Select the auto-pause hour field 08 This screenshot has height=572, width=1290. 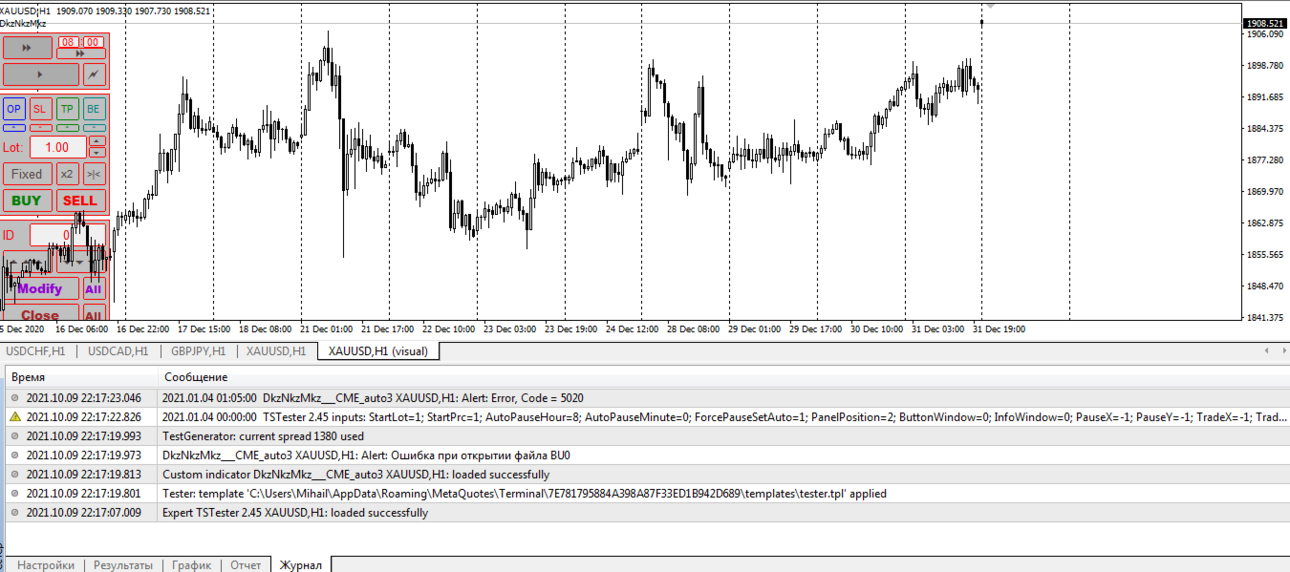(68, 42)
